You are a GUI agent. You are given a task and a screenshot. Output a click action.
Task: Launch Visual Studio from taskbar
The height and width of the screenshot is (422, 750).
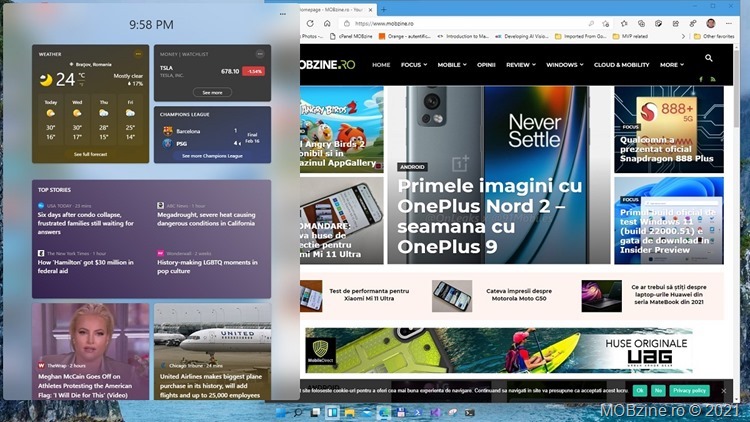435,412
